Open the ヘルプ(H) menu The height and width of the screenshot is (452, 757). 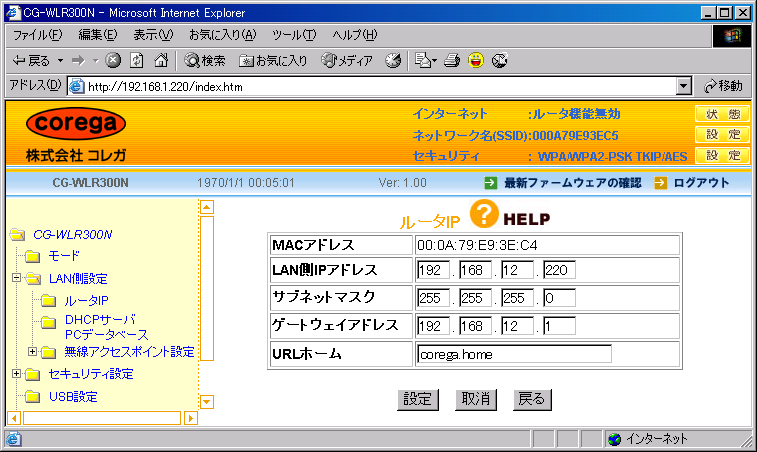point(355,35)
